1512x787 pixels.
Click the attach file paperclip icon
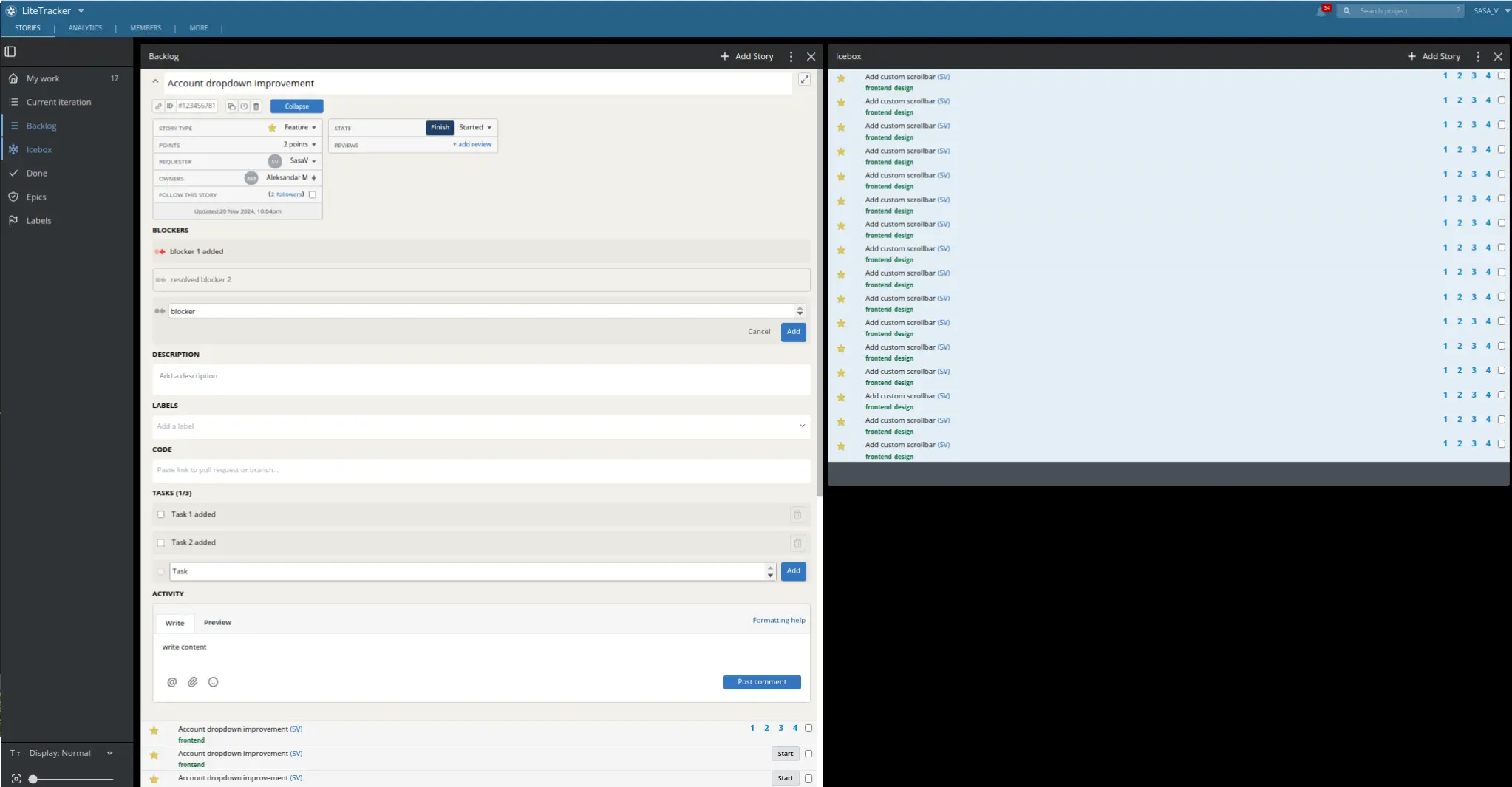(x=192, y=682)
